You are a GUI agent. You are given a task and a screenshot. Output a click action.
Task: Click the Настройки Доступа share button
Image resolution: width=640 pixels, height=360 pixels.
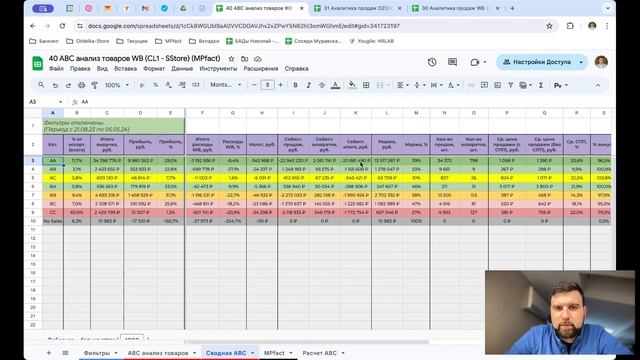537,62
